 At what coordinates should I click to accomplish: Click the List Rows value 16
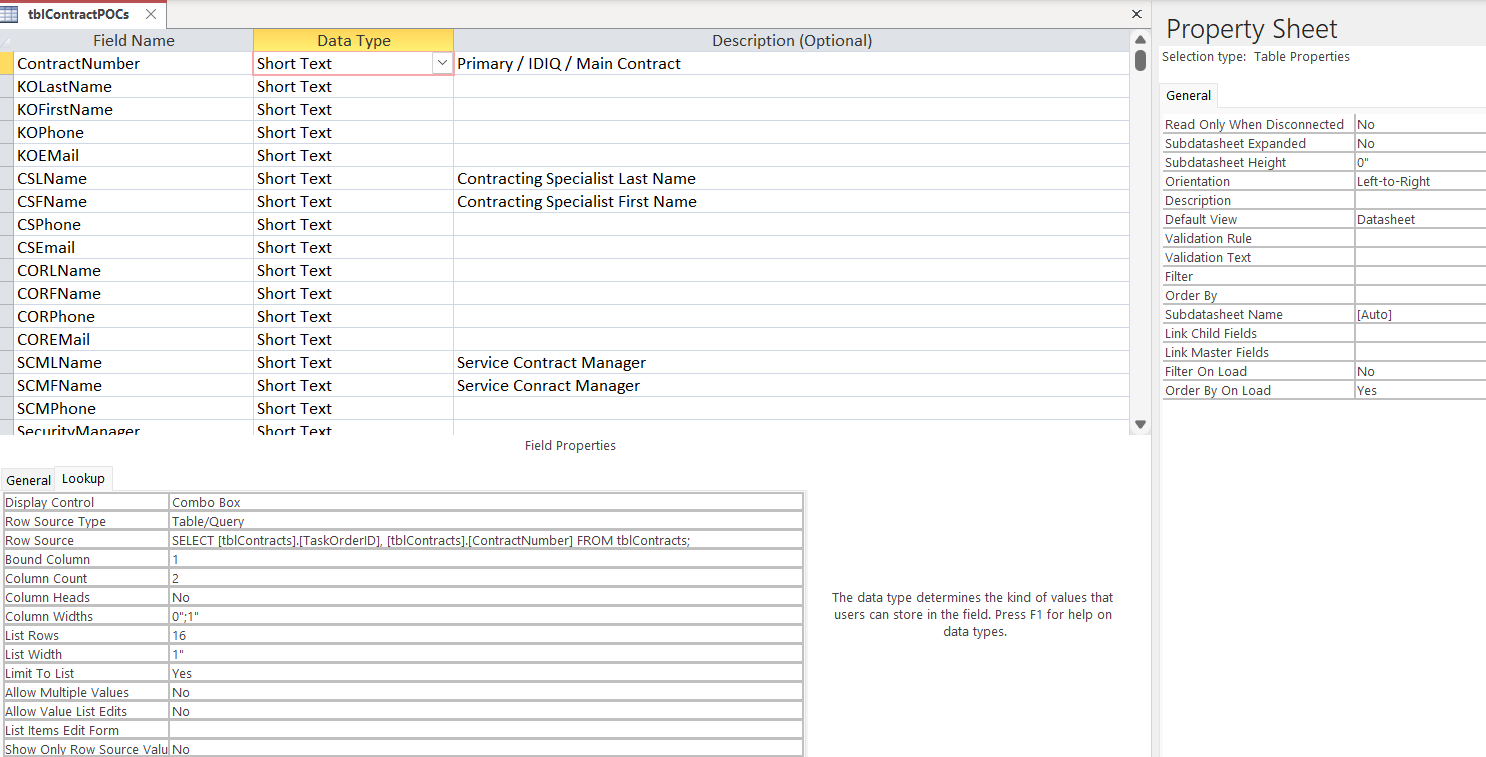[486, 636]
